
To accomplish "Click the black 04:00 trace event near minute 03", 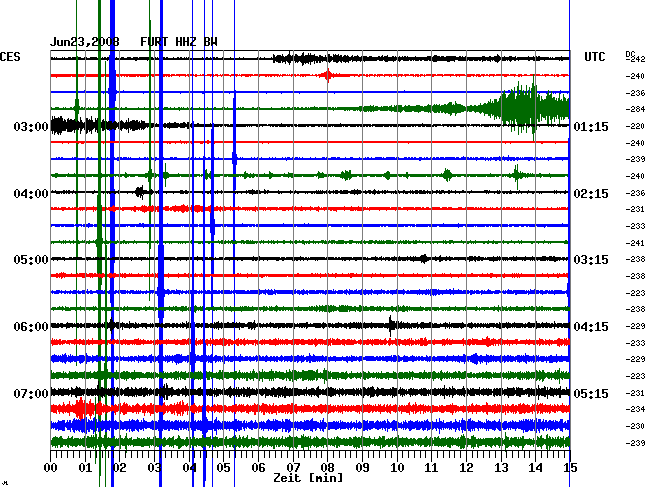I will [143, 192].
